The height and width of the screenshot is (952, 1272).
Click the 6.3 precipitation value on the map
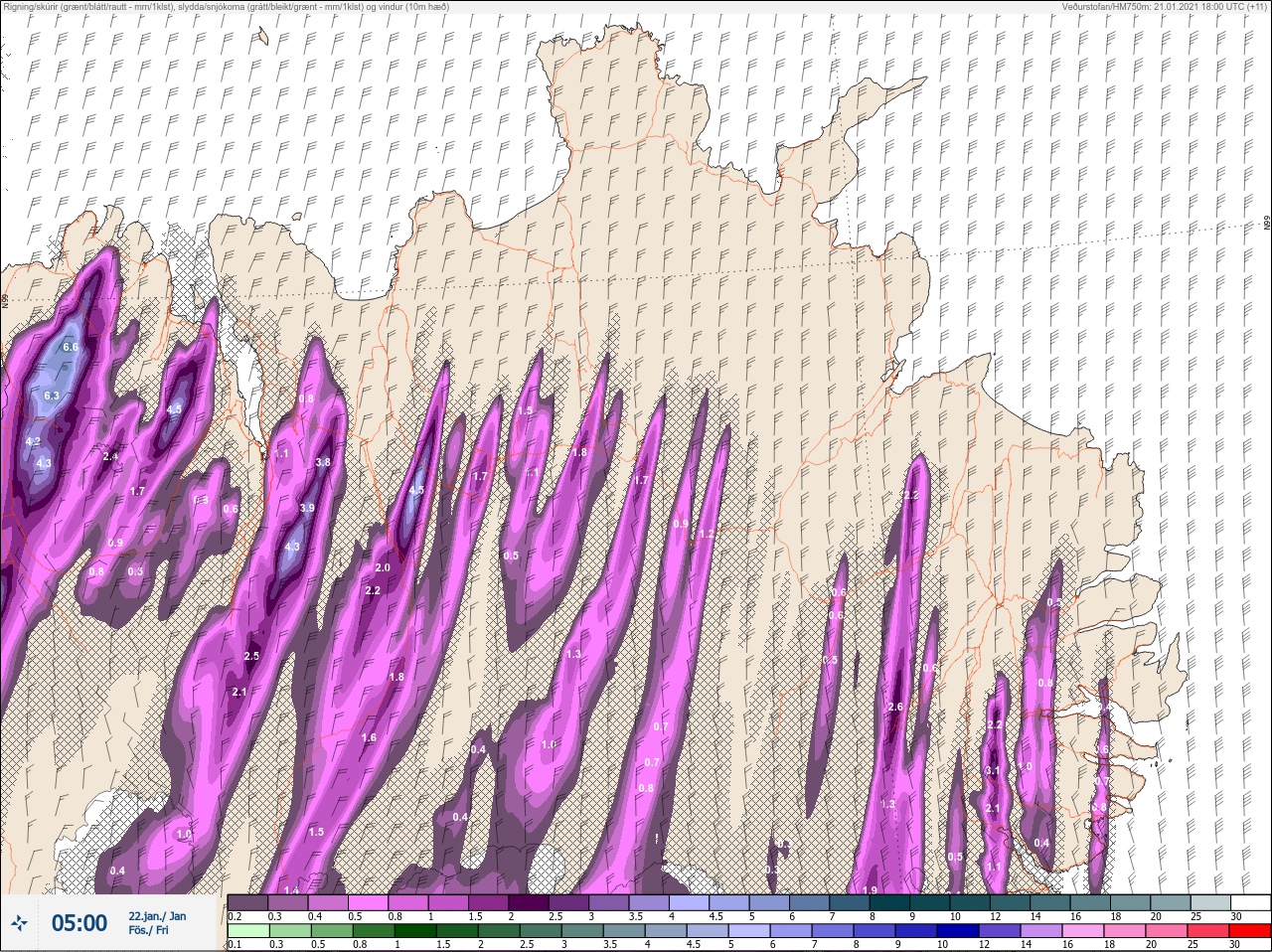click(x=53, y=396)
